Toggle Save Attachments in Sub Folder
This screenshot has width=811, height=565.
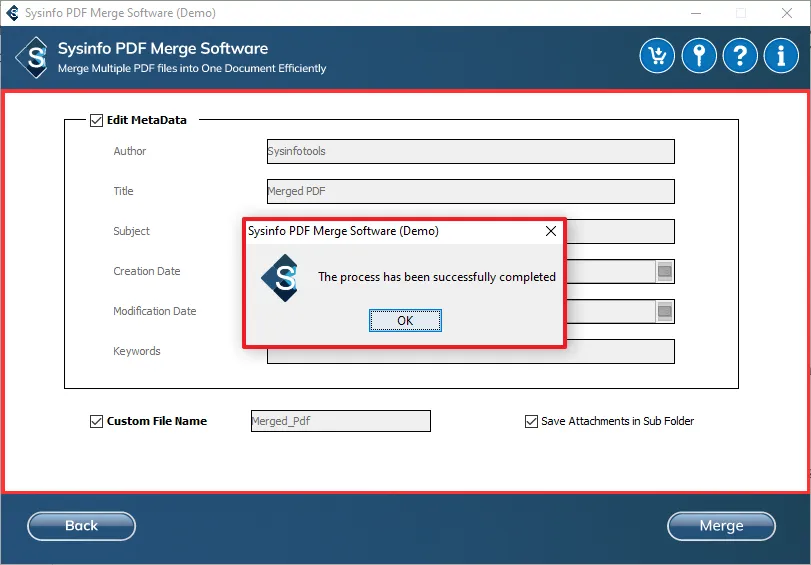click(531, 421)
